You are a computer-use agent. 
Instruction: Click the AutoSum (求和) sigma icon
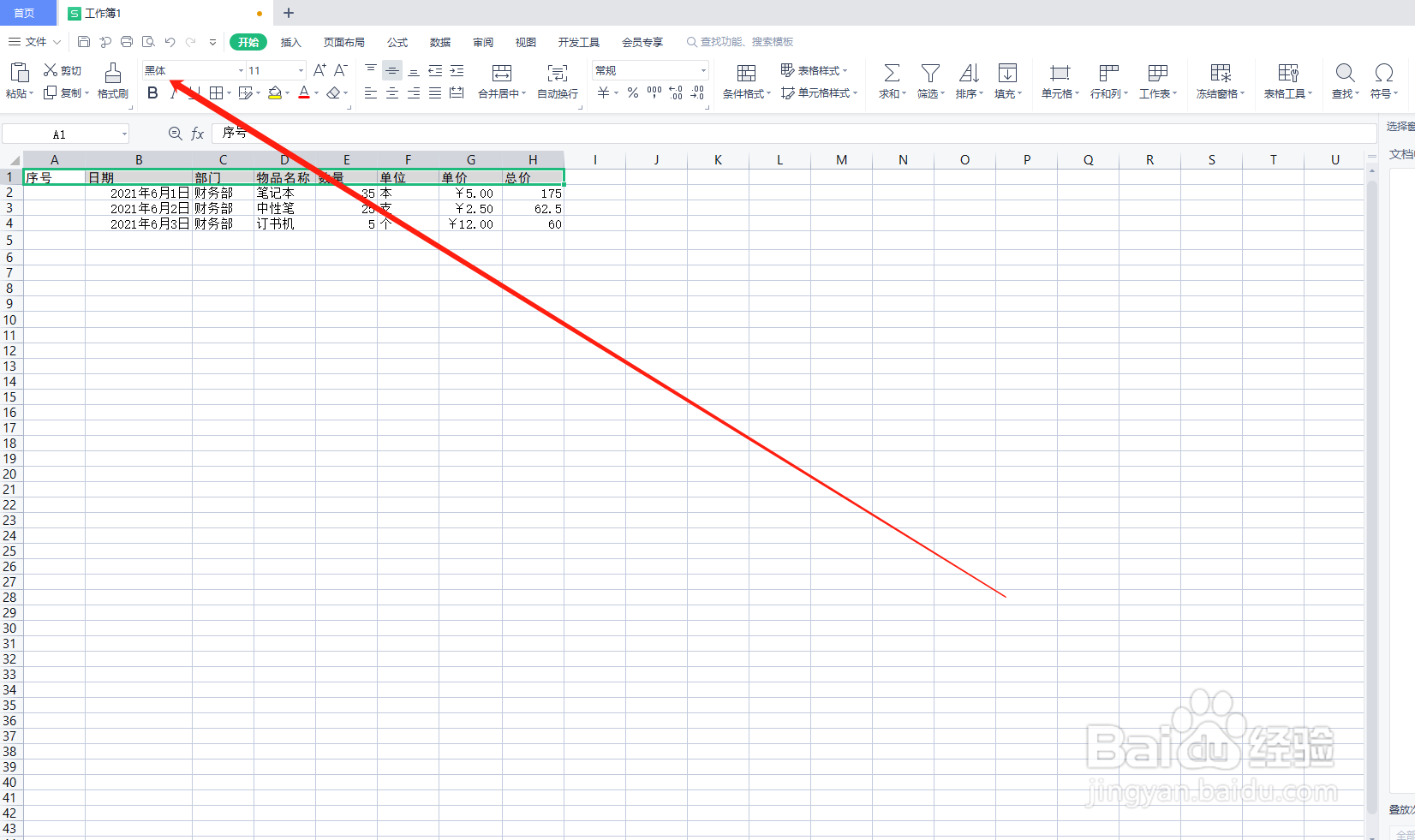coord(892,73)
